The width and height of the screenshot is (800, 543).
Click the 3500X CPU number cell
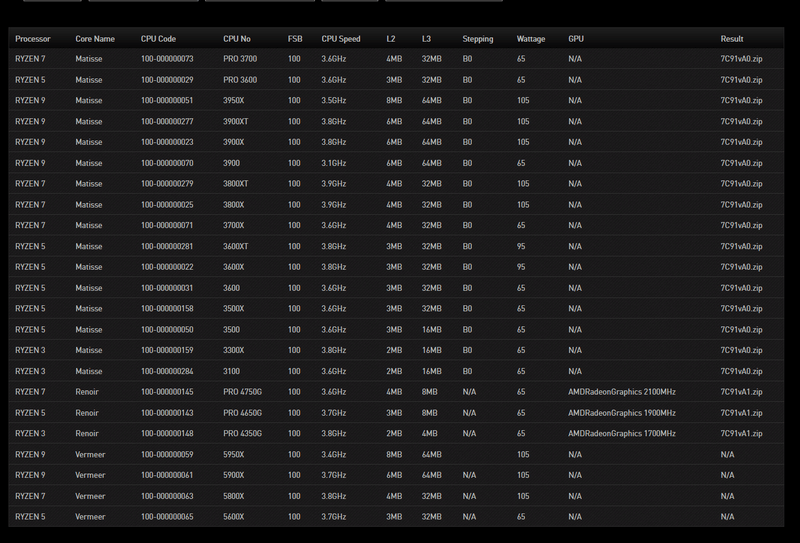point(234,309)
